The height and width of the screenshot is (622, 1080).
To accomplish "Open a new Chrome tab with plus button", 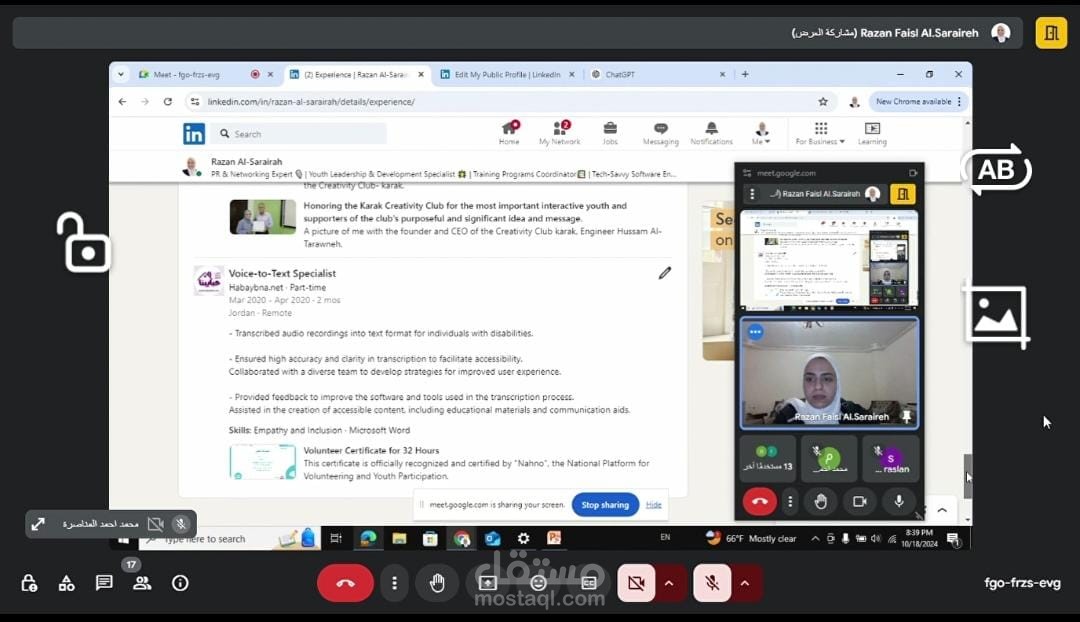I will 745,74.
